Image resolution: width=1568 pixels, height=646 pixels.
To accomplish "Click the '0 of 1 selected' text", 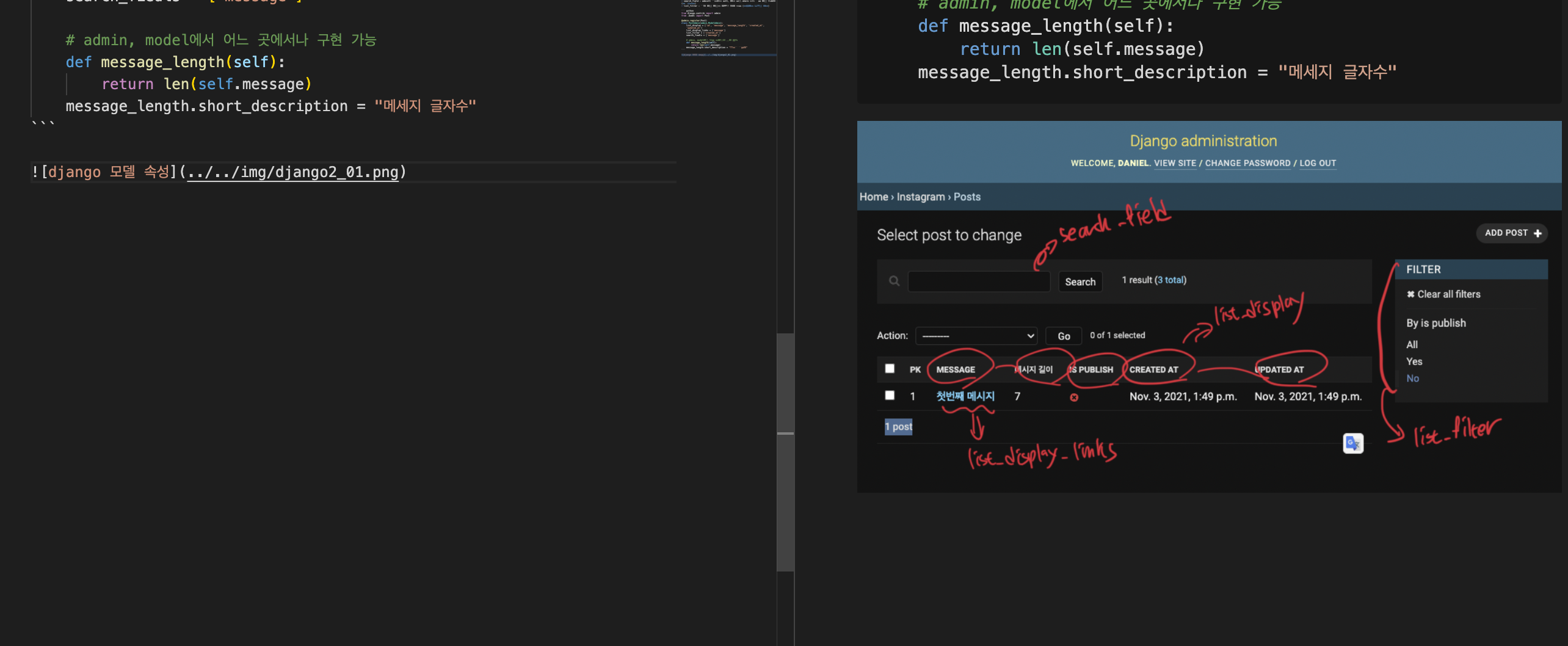I will point(1117,335).
